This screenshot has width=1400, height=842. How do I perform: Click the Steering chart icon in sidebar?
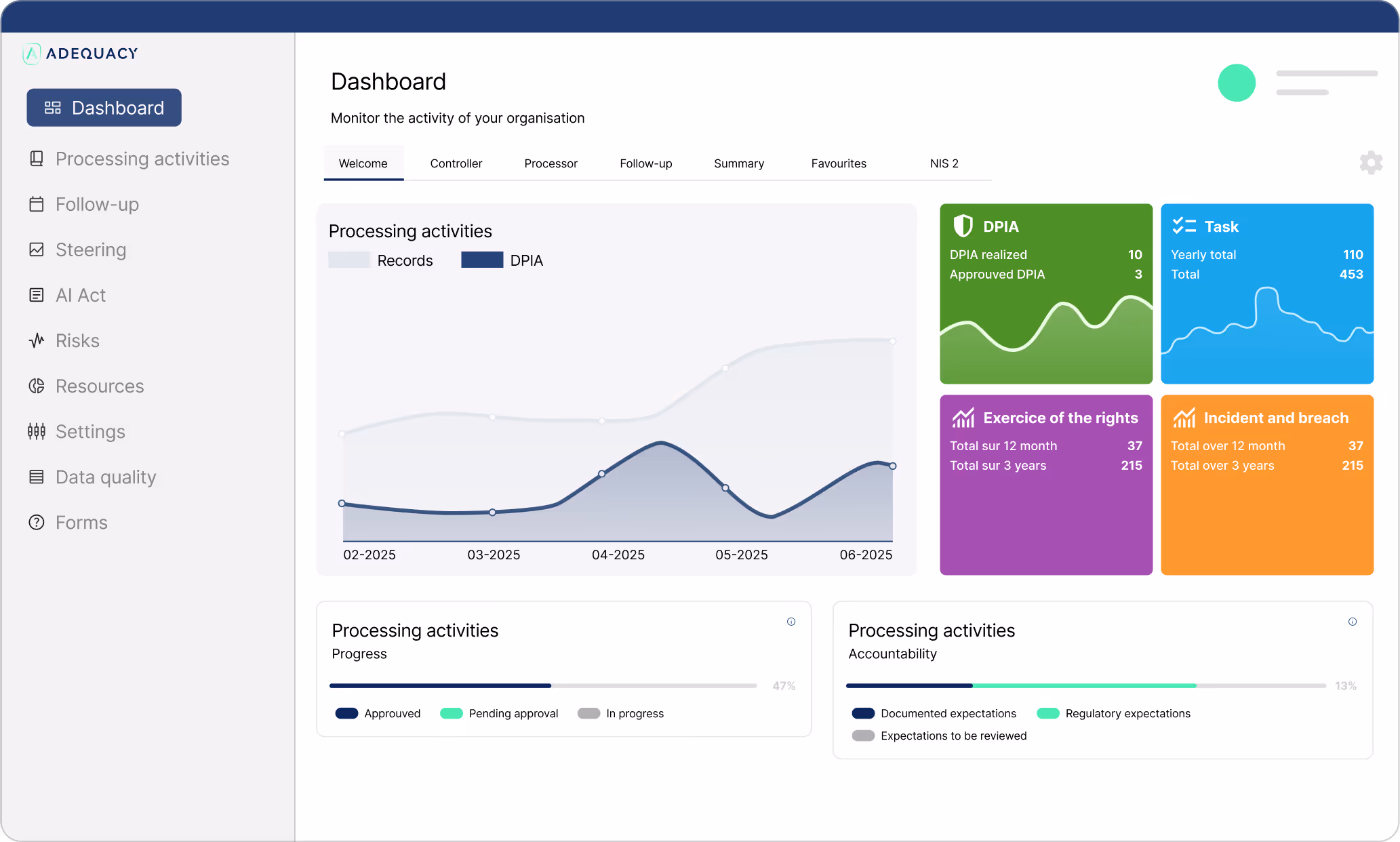click(37, 249)
